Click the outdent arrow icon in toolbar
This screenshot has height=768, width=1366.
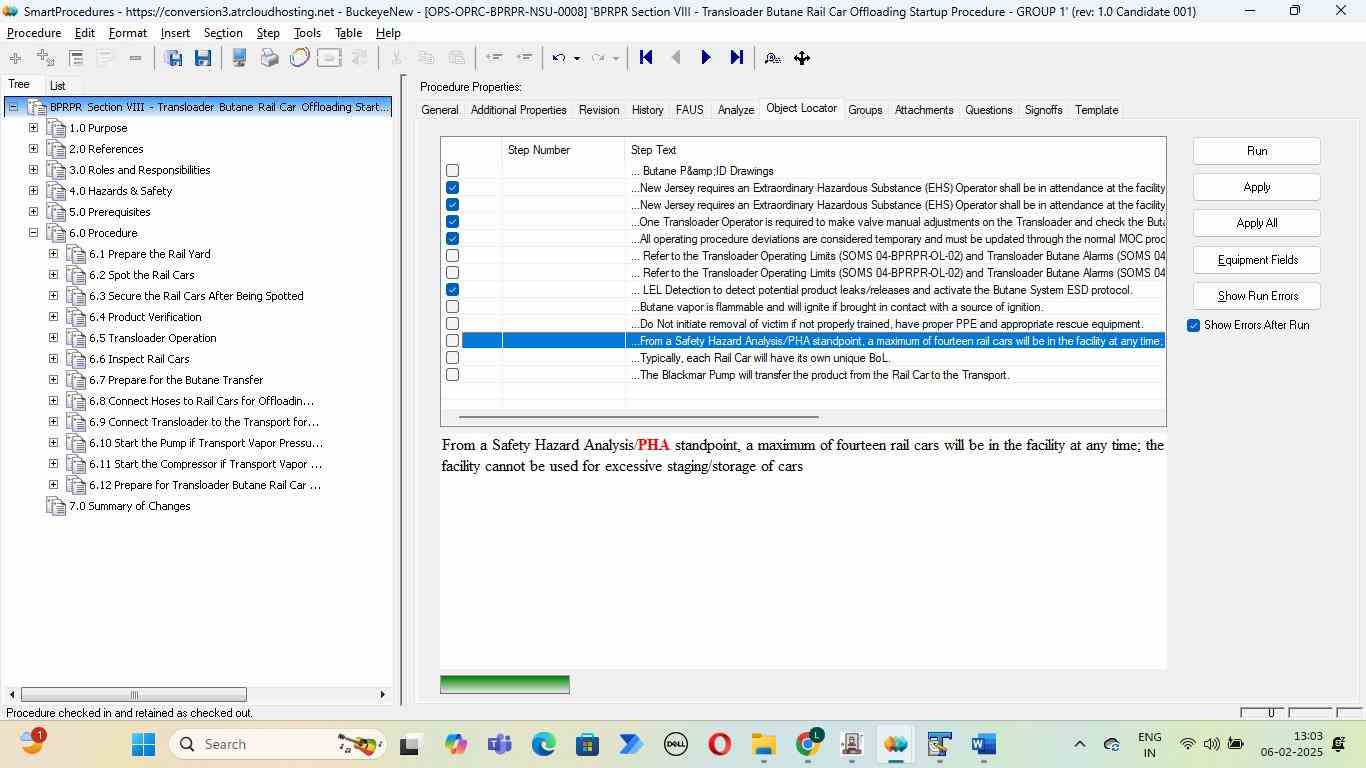coord(493,58)
